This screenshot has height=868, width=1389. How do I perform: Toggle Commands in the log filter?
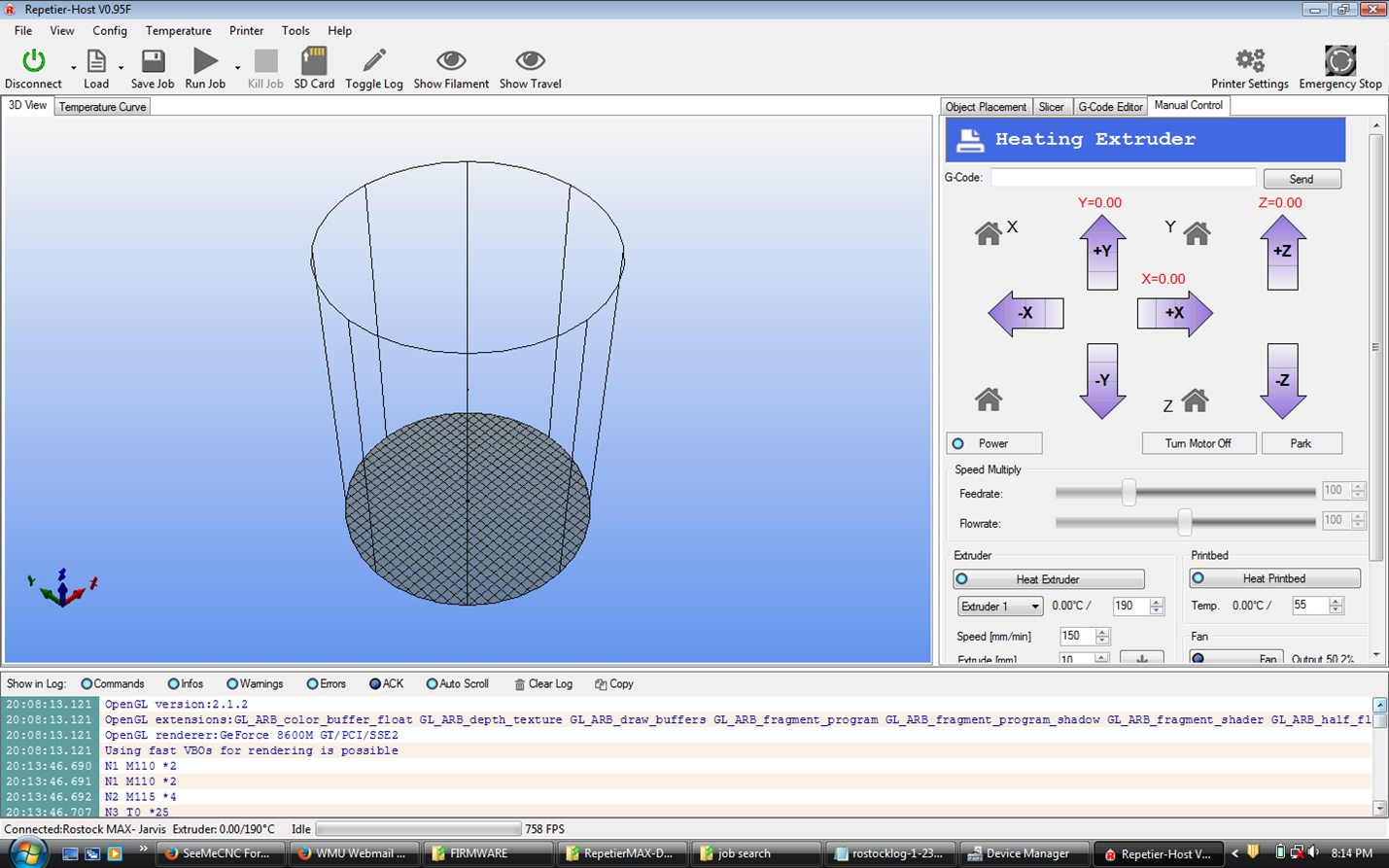pos(87,684)
